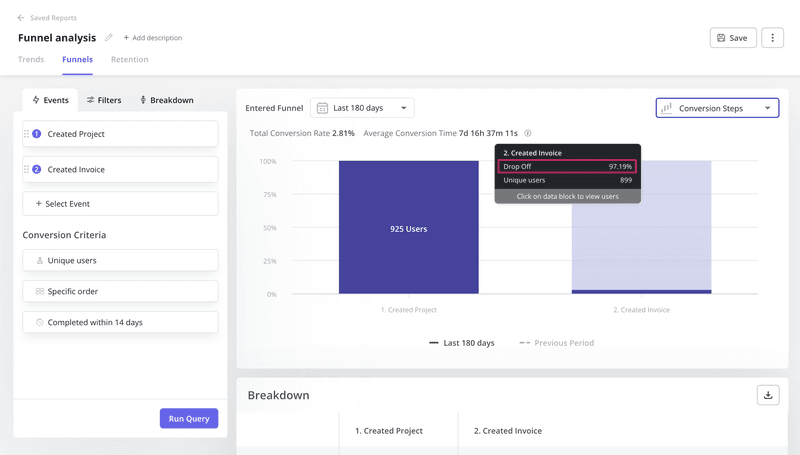The width and height of the screenshot is (800, 455).
Task: Toggle Previous Period legend series
Action: pyautogui.click(x=556, y=343)
